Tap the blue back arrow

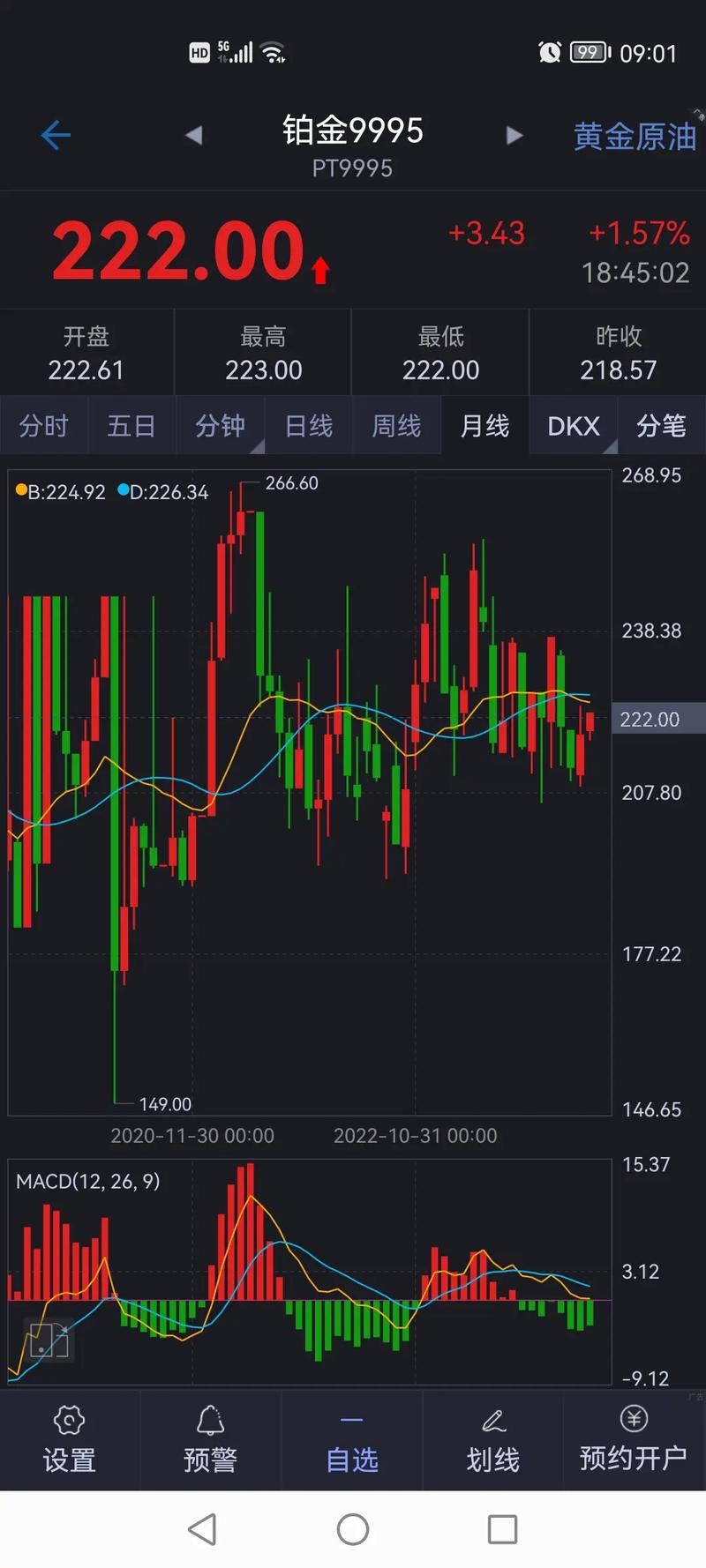click(x=56, y=135)
